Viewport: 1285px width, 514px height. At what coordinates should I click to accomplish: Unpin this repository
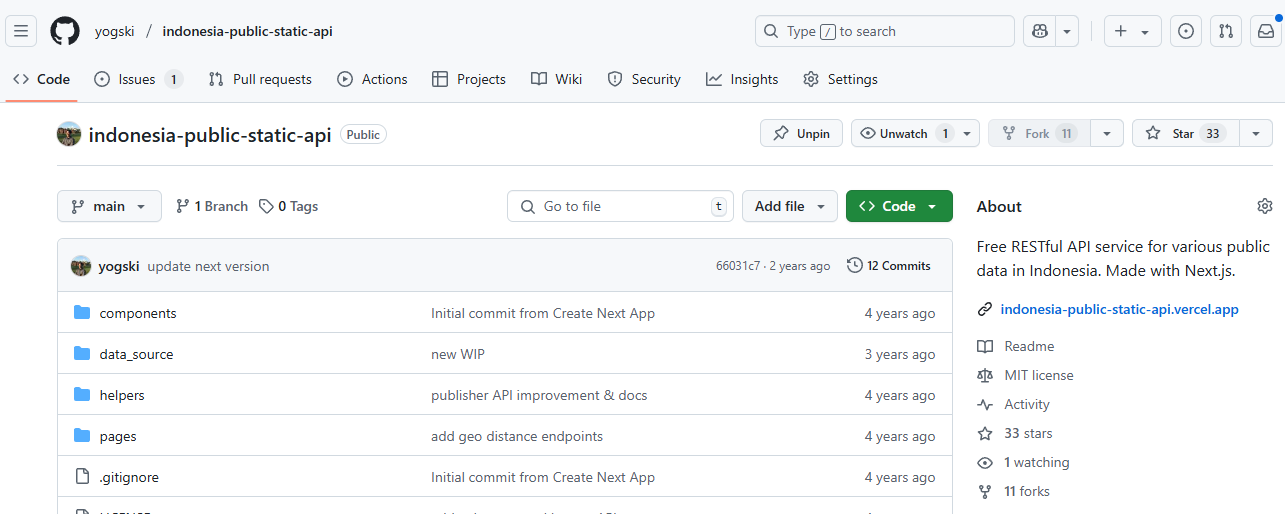pyautogui.click(x=801, y=133)
